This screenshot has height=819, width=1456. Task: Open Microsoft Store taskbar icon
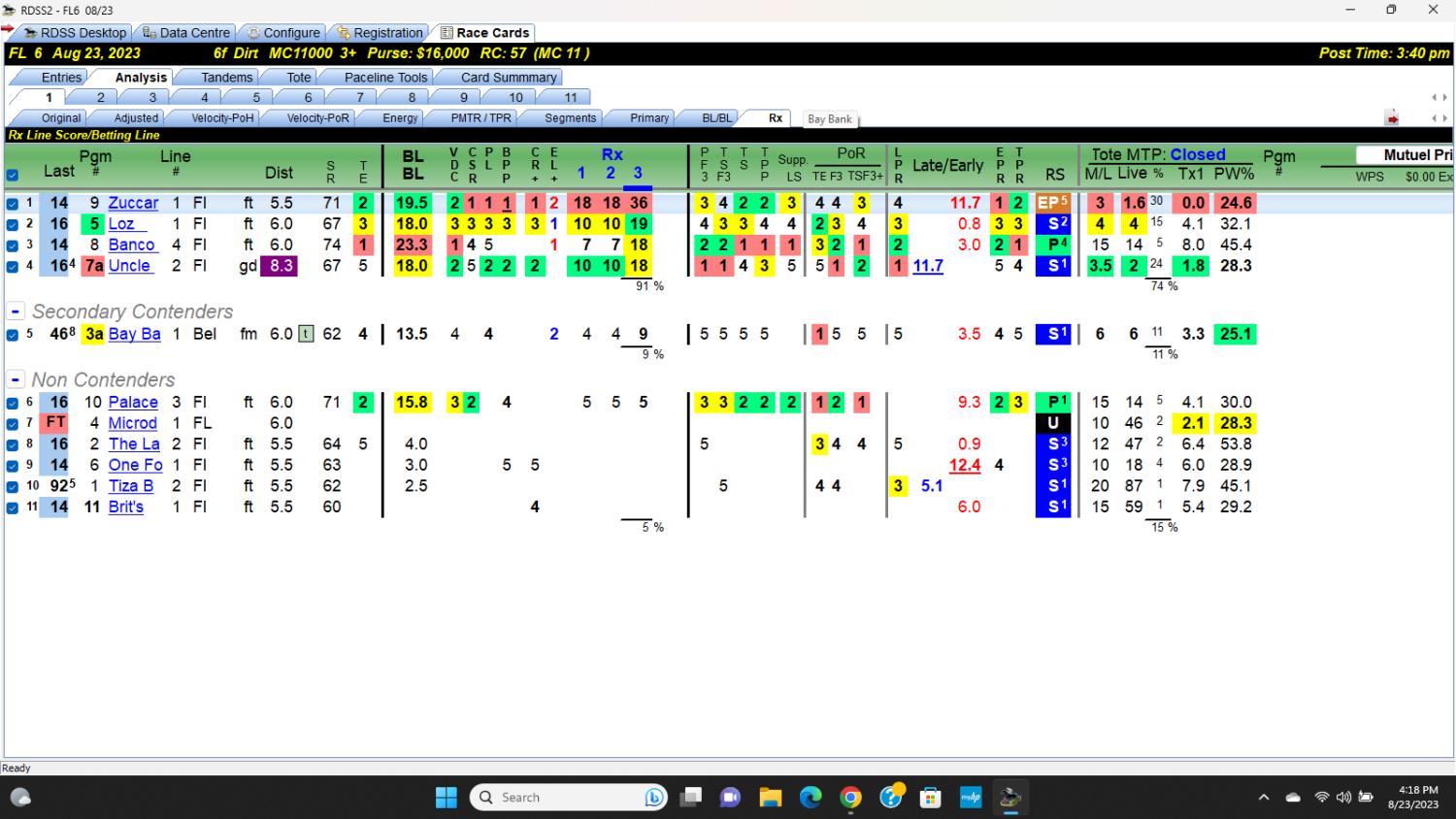(931, 798)
